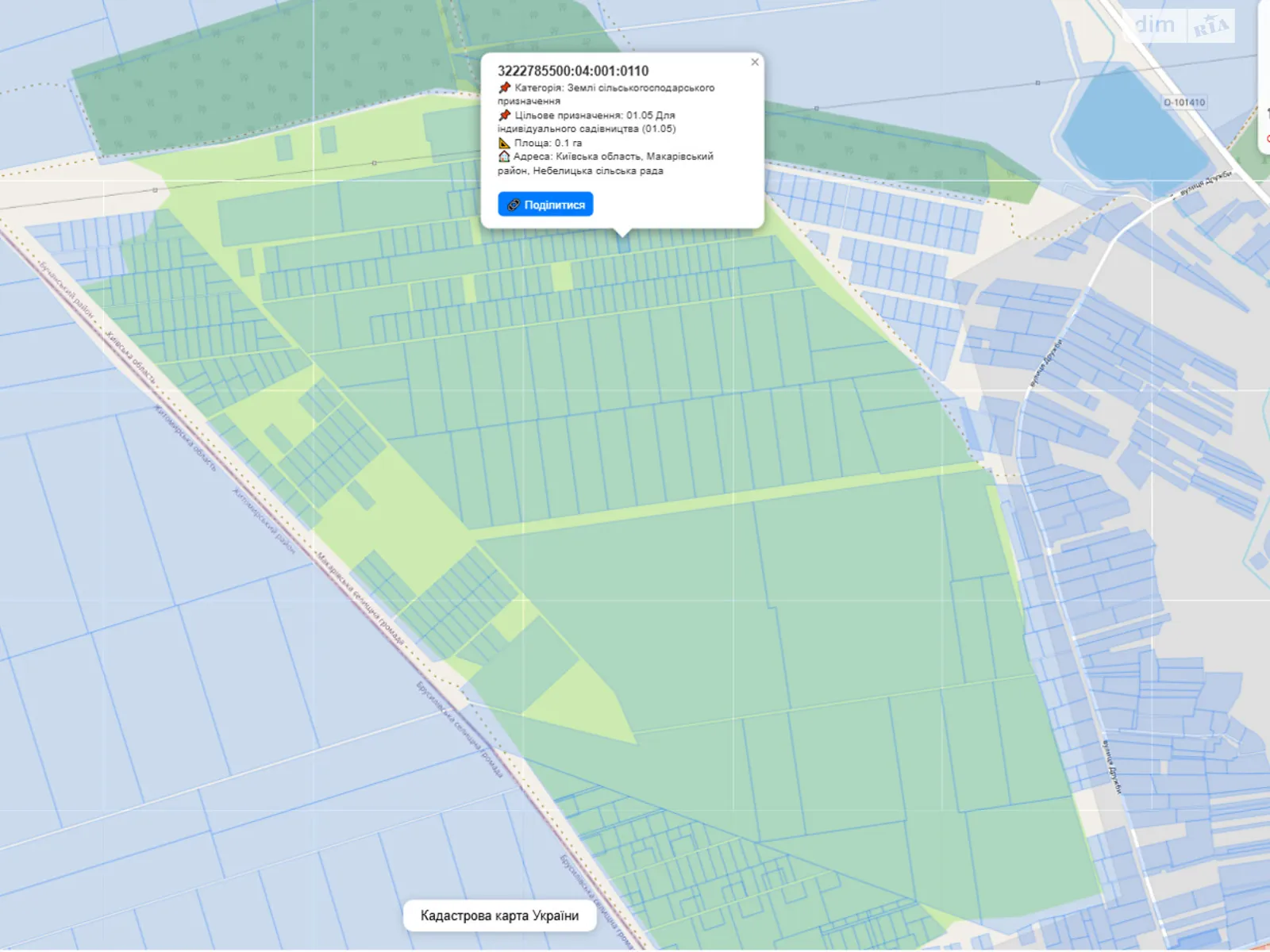
Task: Click the pushpin icon beside Цільове призначення
Action: click(504, 115)
